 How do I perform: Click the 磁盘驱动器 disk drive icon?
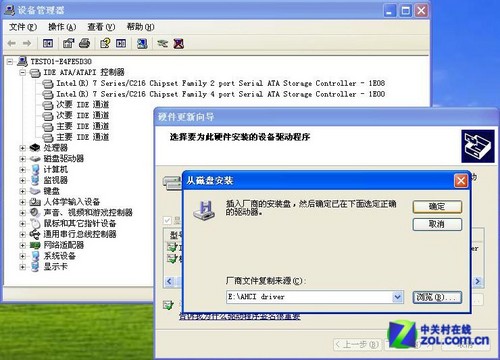tap(35, 159)
